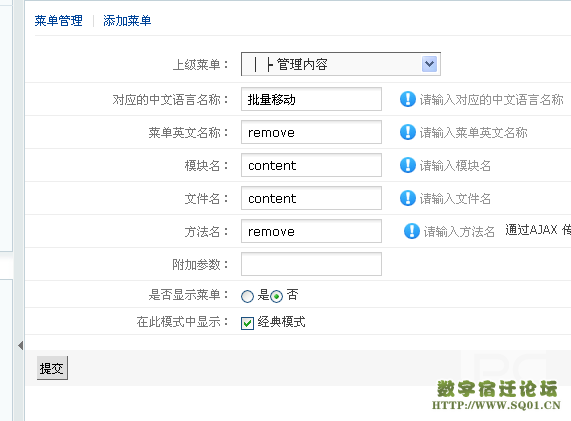Open the 上级菜单 dropdown arrow
Screen dimensions: 571x421
pyautogui.click(x=429, y=64)
